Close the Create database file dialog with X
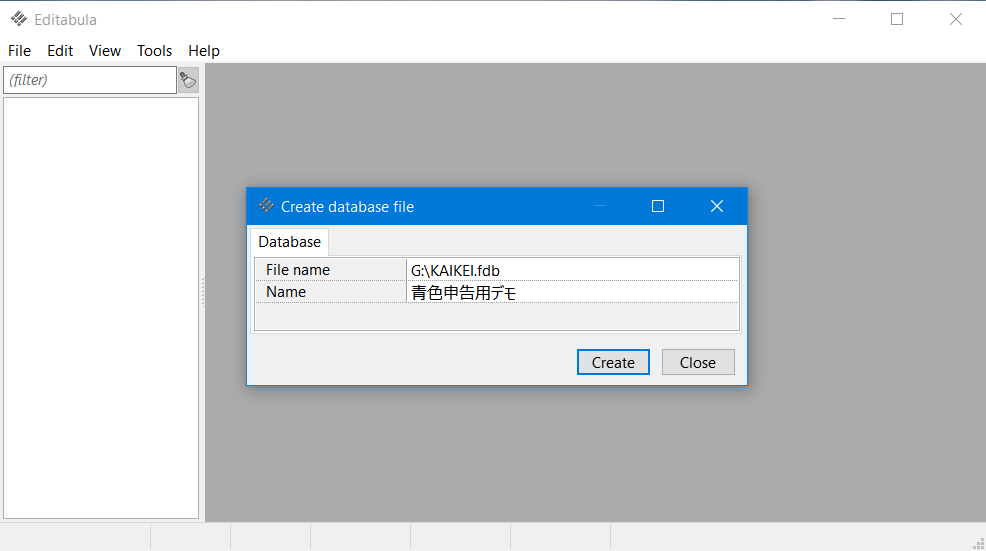The image size is (986, 551). [716, 206]
